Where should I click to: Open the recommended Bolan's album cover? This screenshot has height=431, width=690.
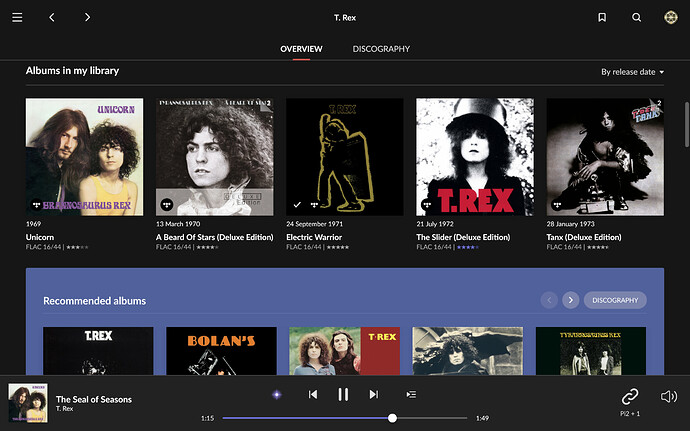pyautogui.click(x=221, y=351)
